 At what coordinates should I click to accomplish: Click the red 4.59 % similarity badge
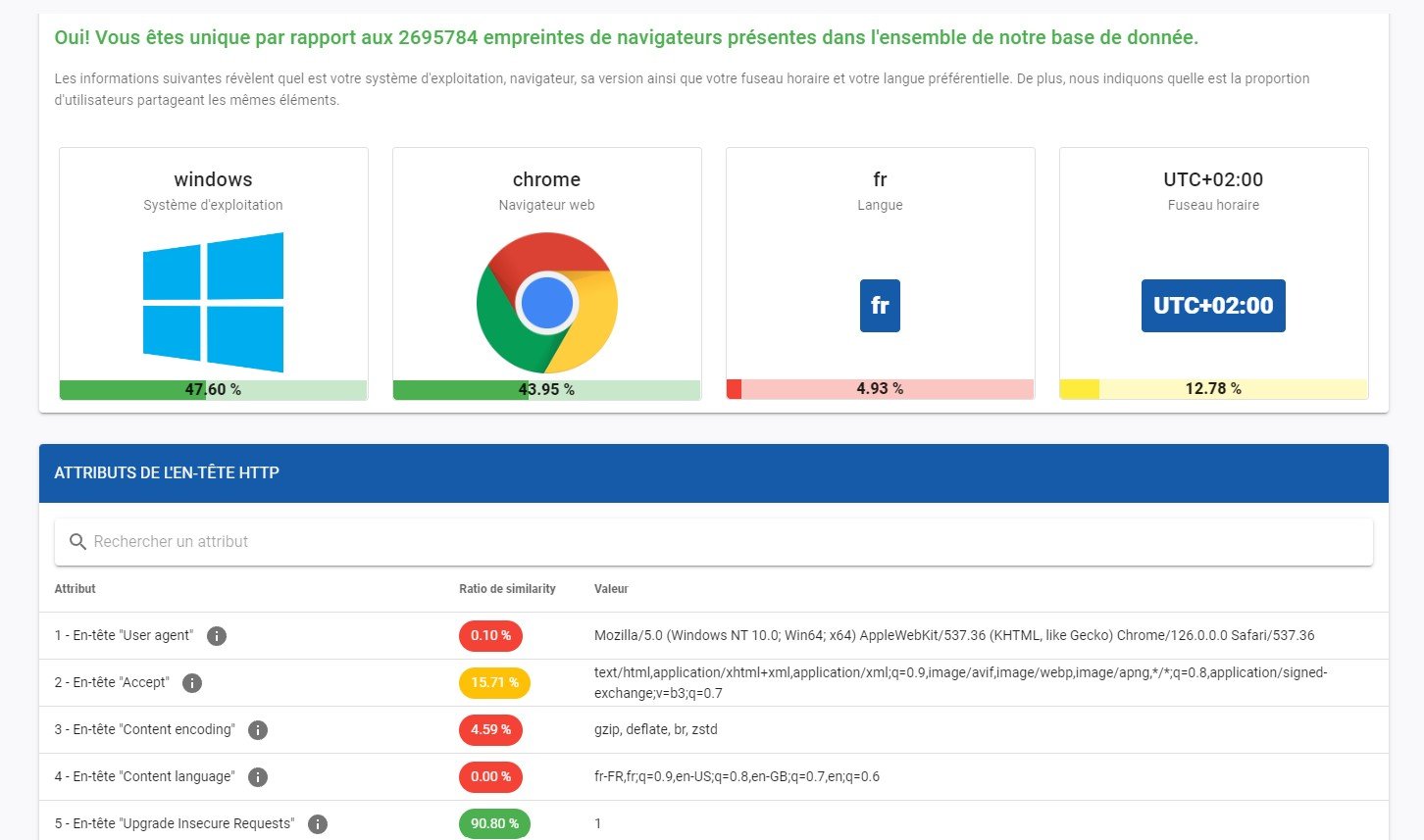[x=490, y=730]
